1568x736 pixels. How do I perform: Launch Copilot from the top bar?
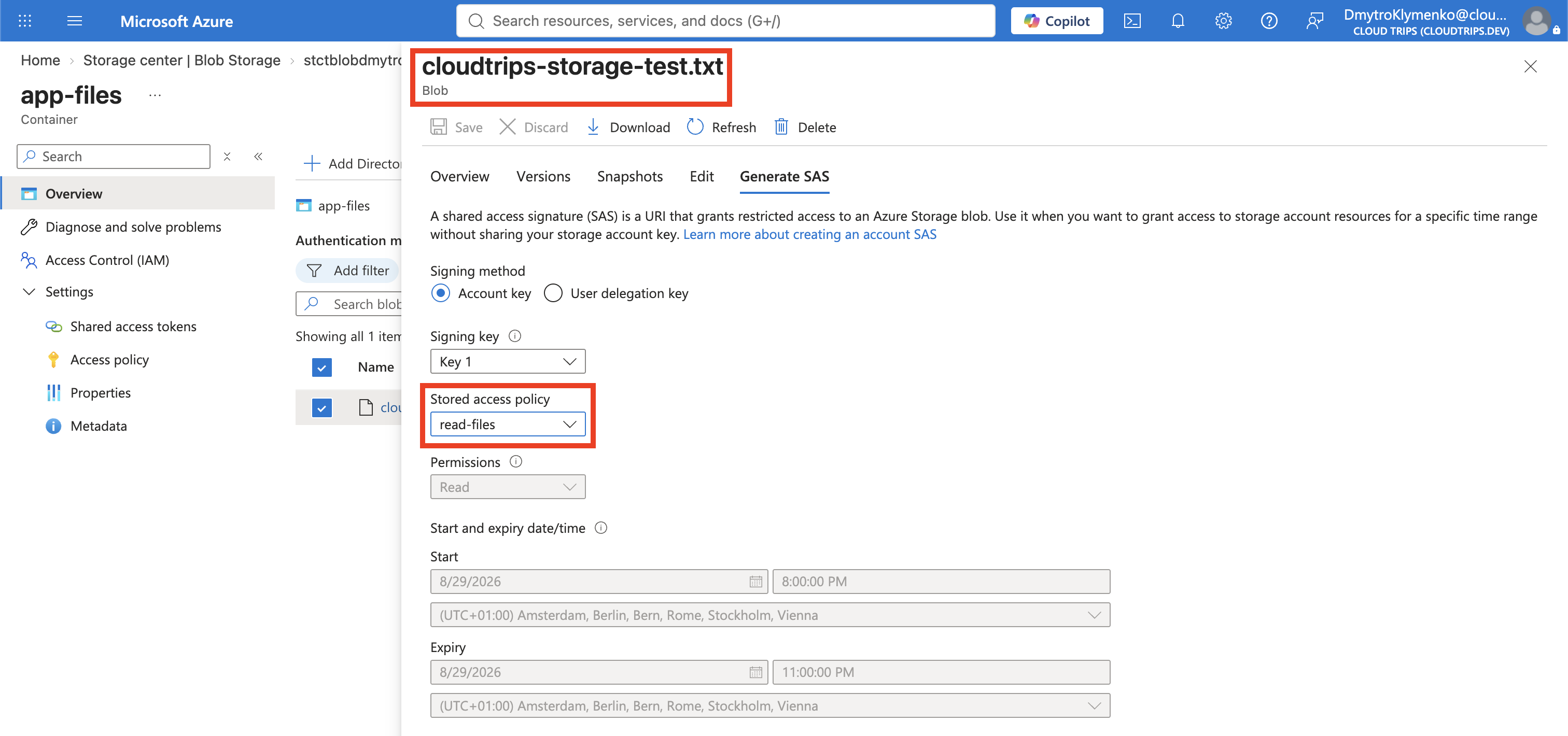click(x=1056, y=21)
